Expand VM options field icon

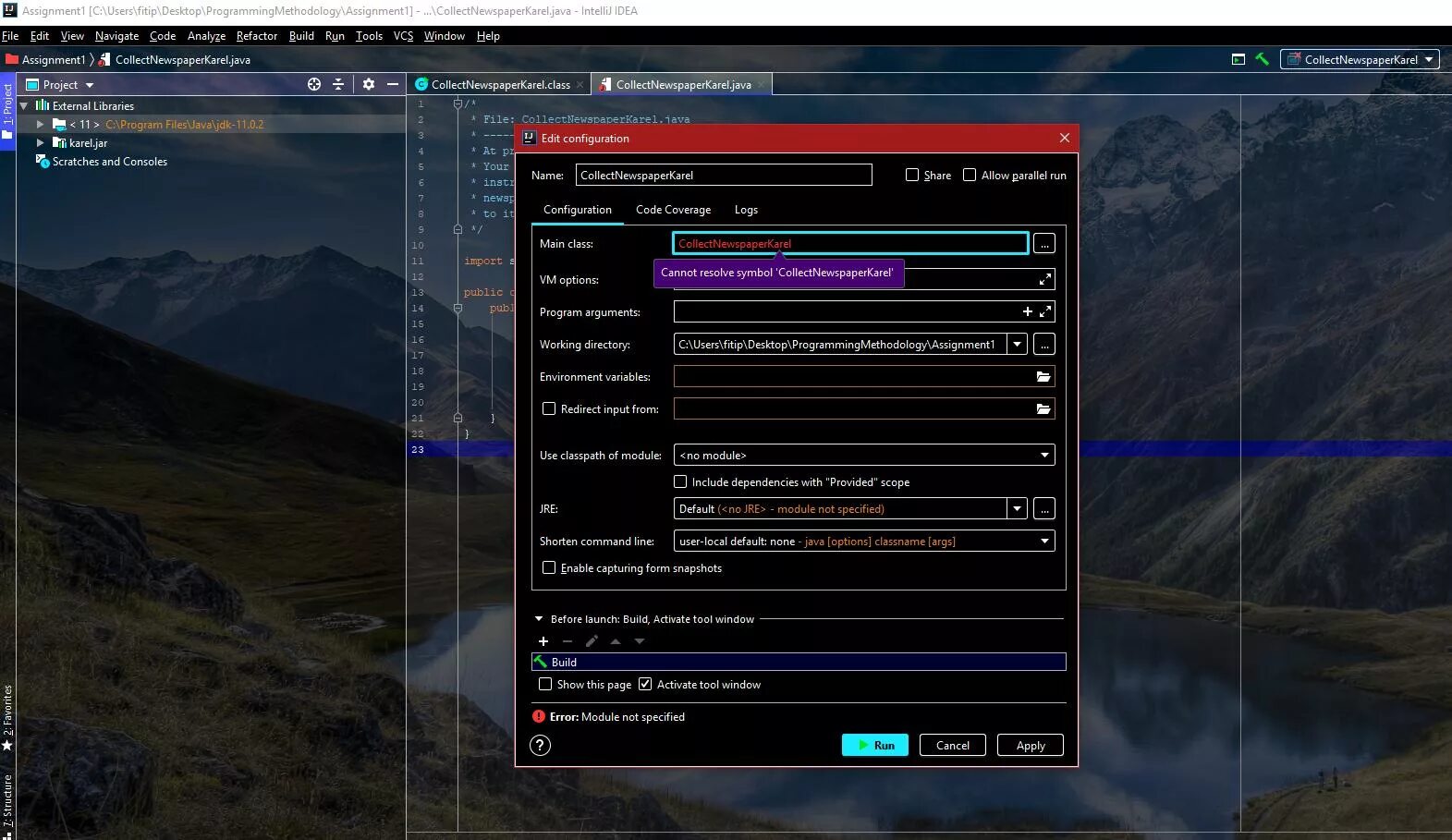pyautogui.click(x=1045, y=279)
